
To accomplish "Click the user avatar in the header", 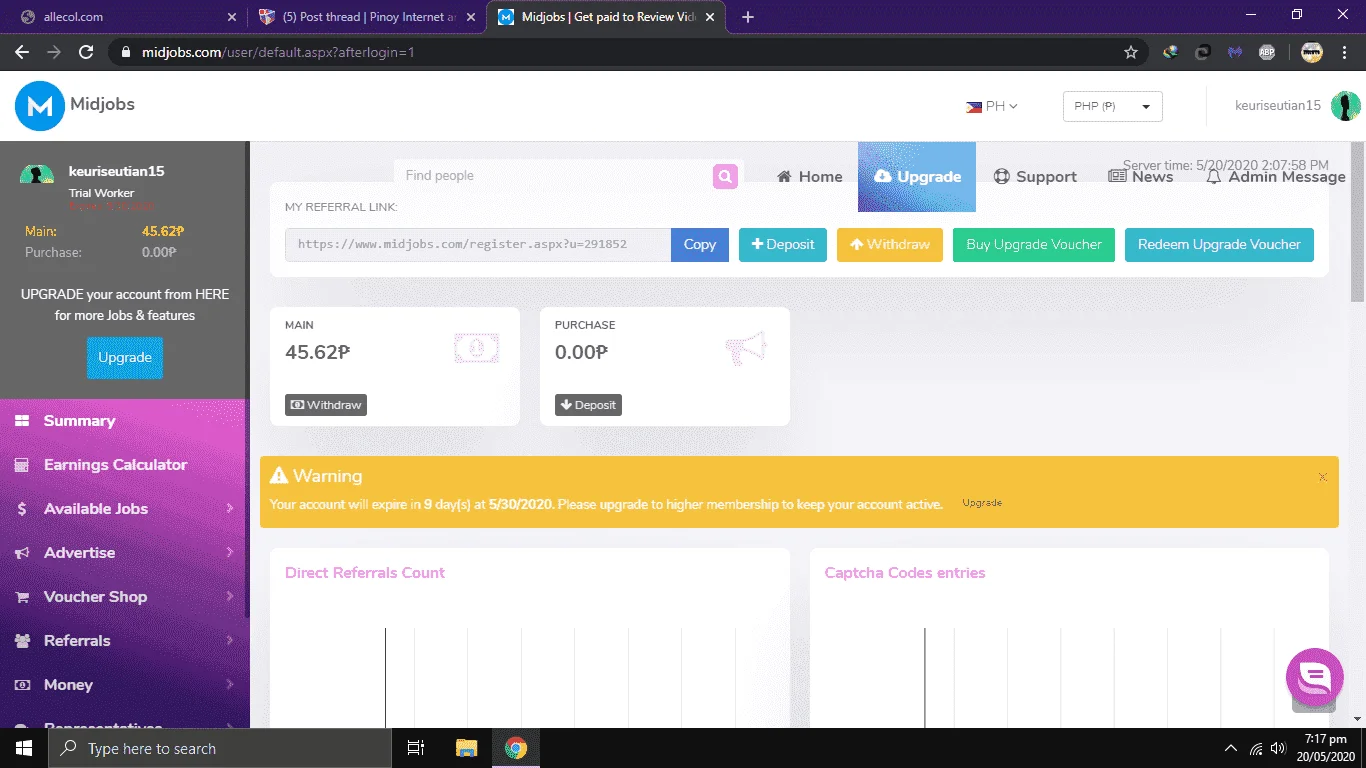I will click(1345, 106).
